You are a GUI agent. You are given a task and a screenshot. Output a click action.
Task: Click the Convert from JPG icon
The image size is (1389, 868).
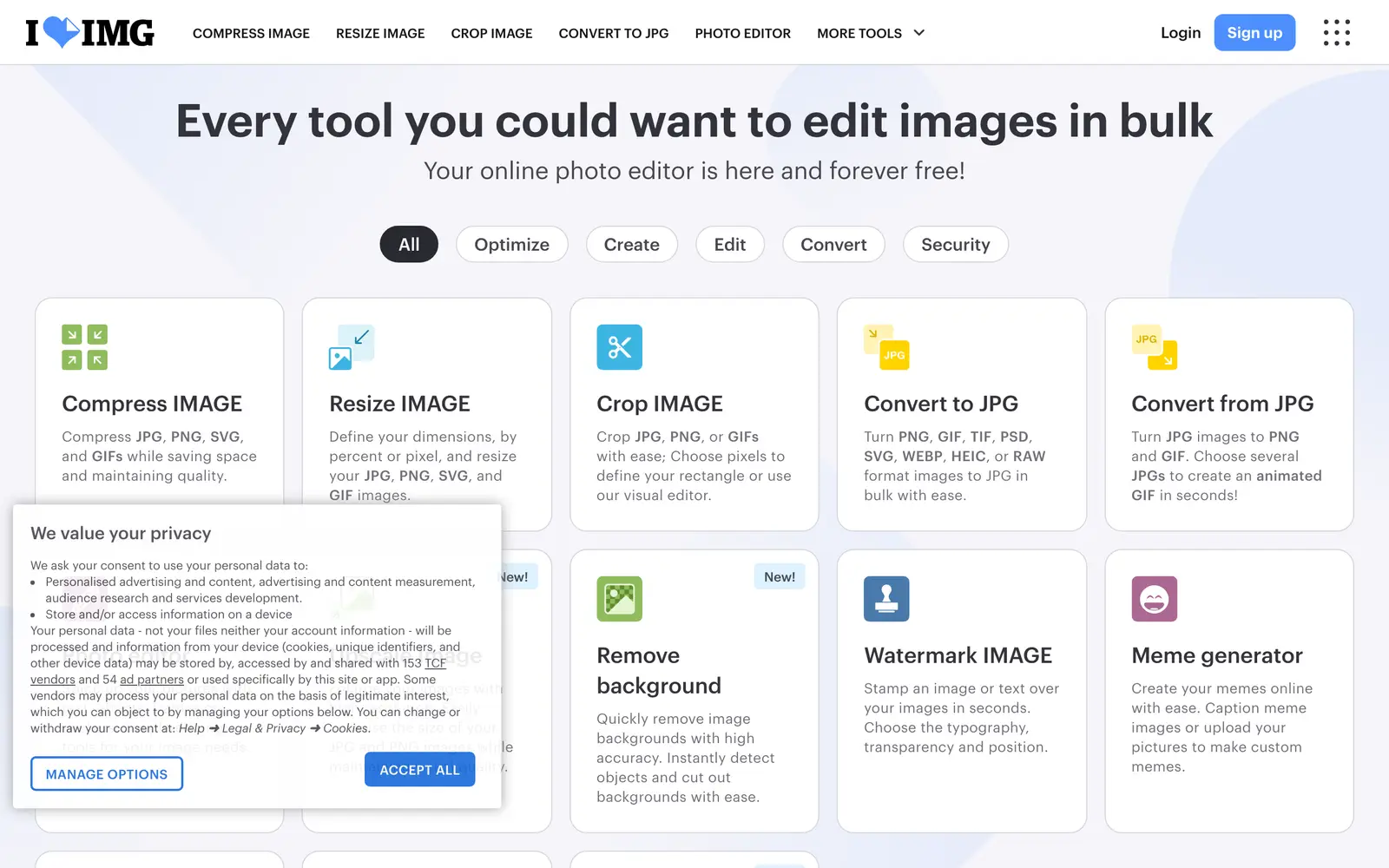1155,347
